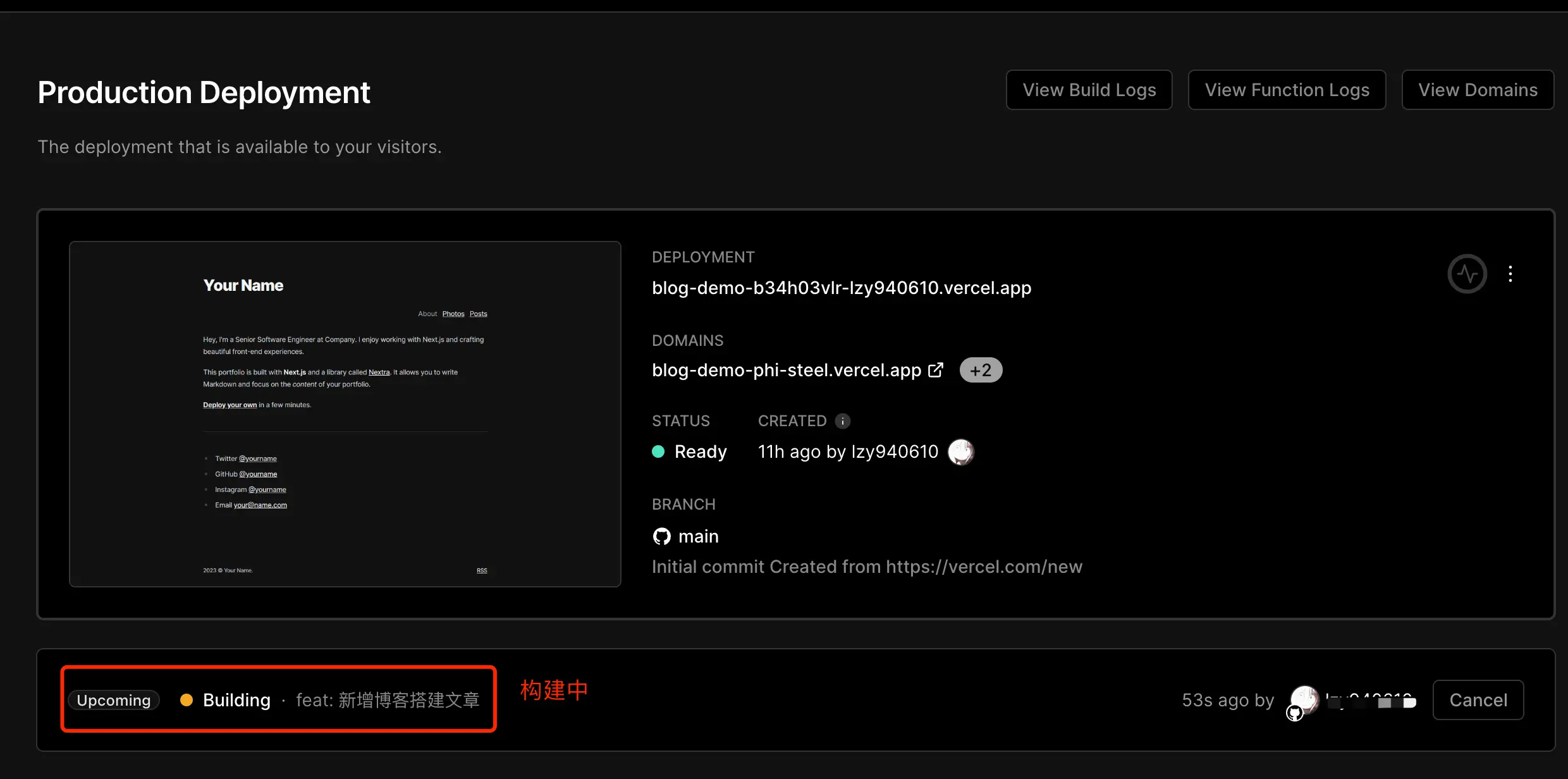Click the info icon beside CREATED
This screenshot has height=779, width=1568.
point(842,421)
